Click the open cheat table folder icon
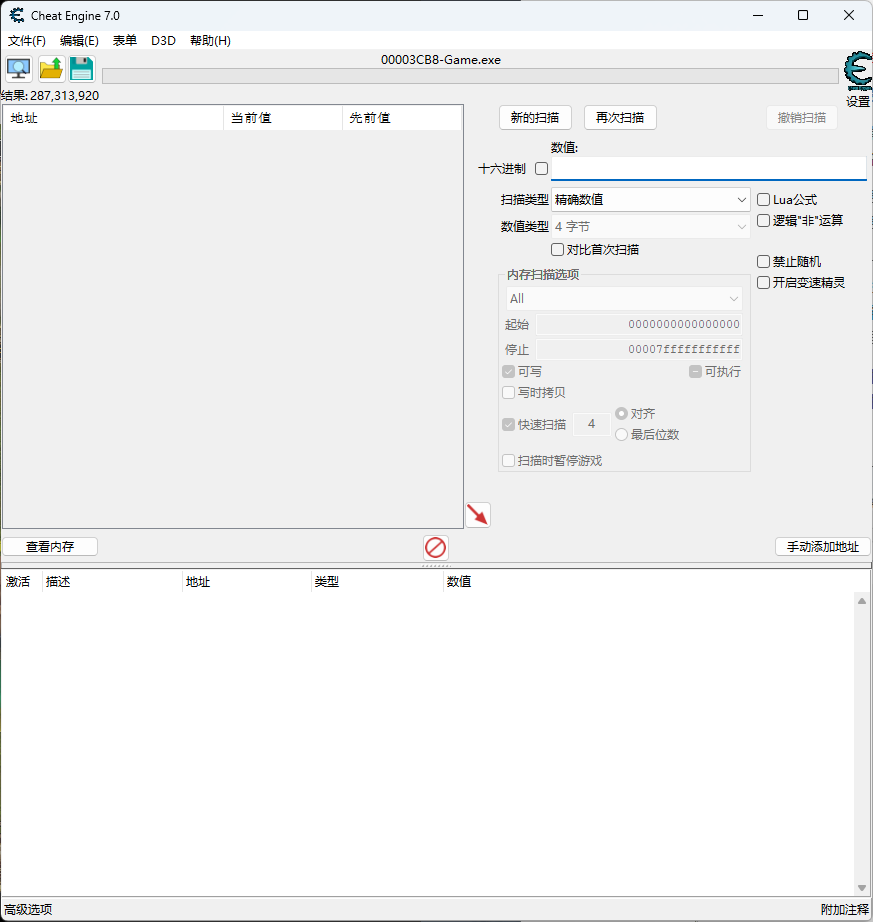 click(x=51, y=69)
